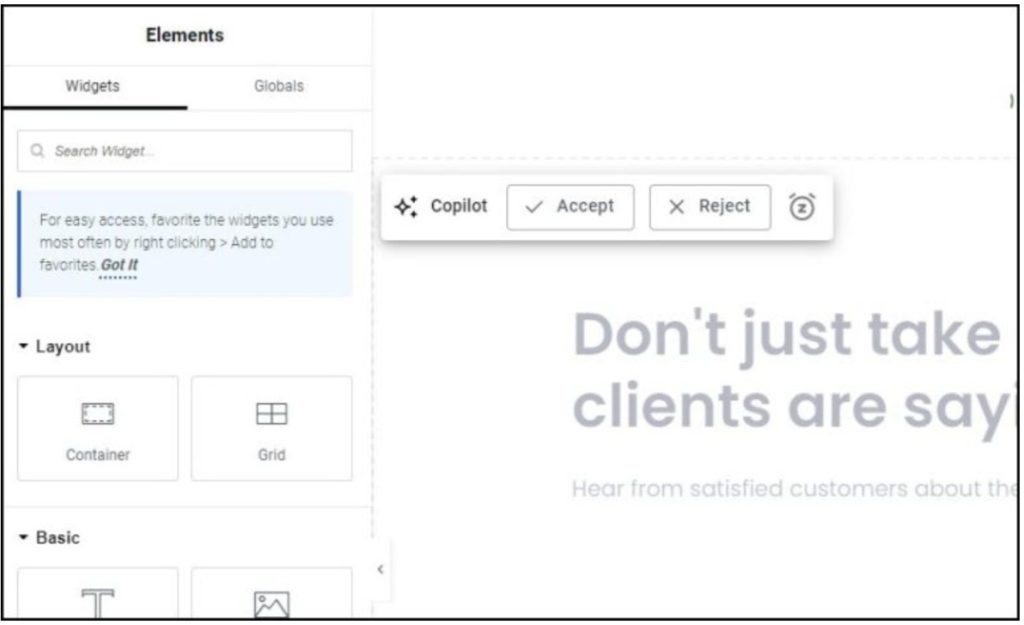
Task: Add the Container widget
Action: [x=98, y=428]
